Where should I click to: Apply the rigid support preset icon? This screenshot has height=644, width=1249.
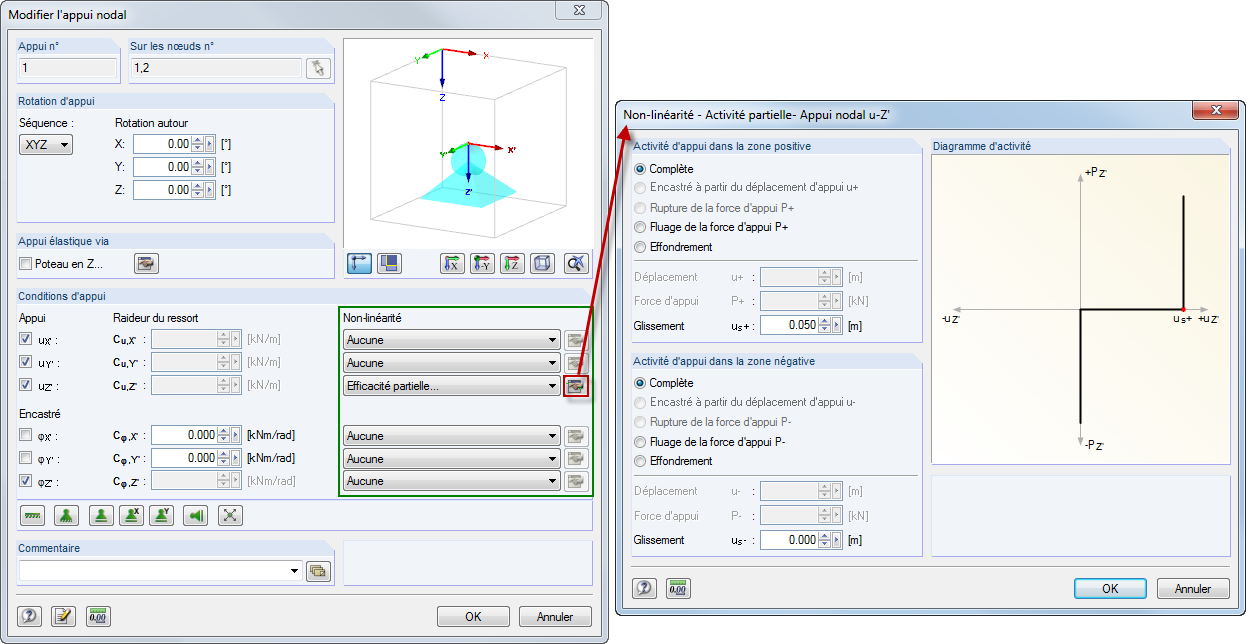tap(31, 515)
